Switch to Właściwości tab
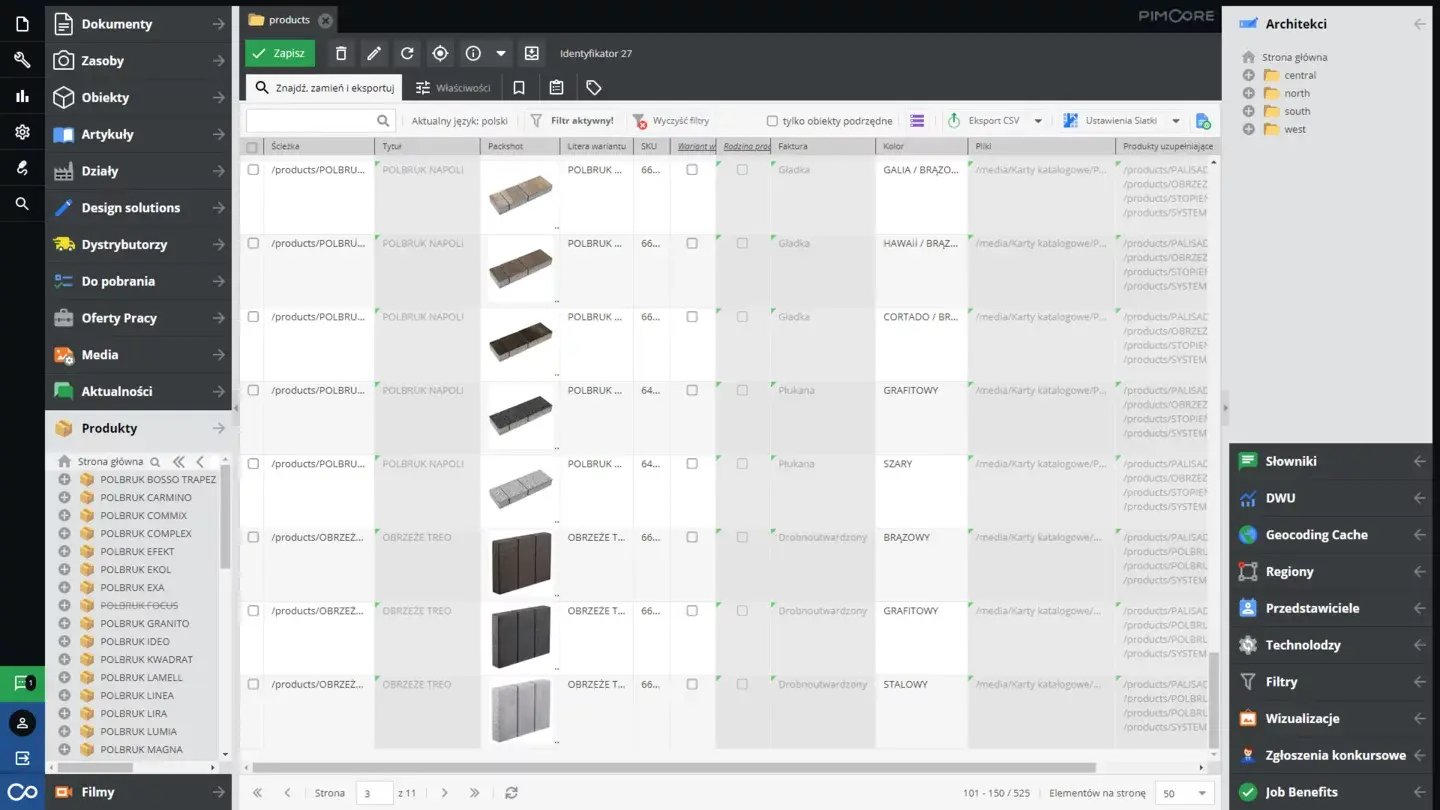1440x810 pixels. pos(452,88)
